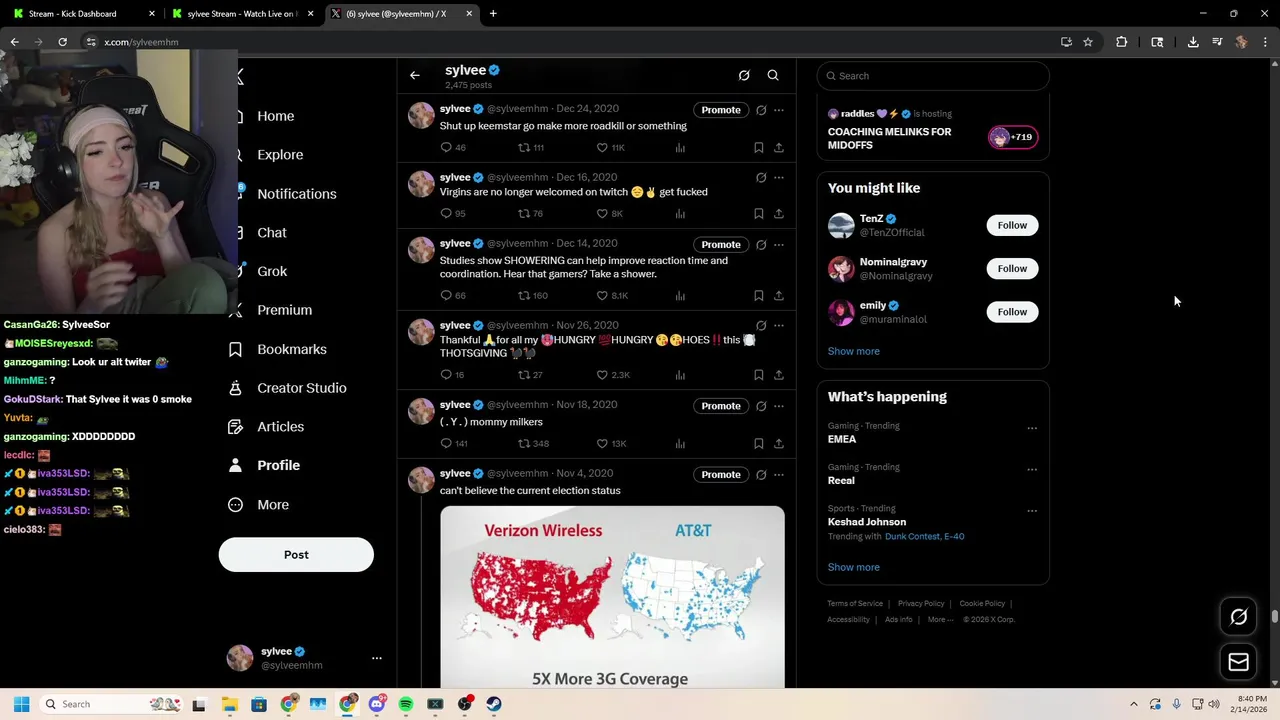Repost the THOTSGIVING post
1280x720 pixels.
click(x=523, y=375)
